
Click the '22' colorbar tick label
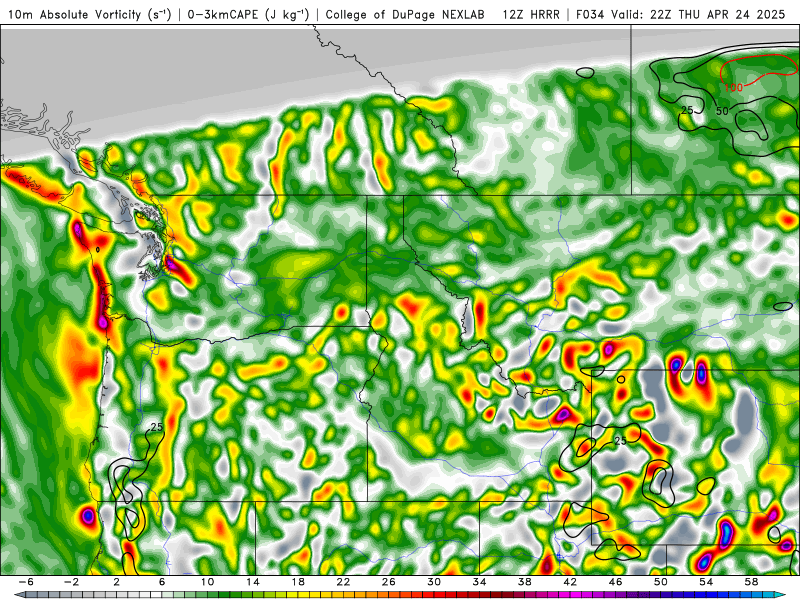point(343,582)
